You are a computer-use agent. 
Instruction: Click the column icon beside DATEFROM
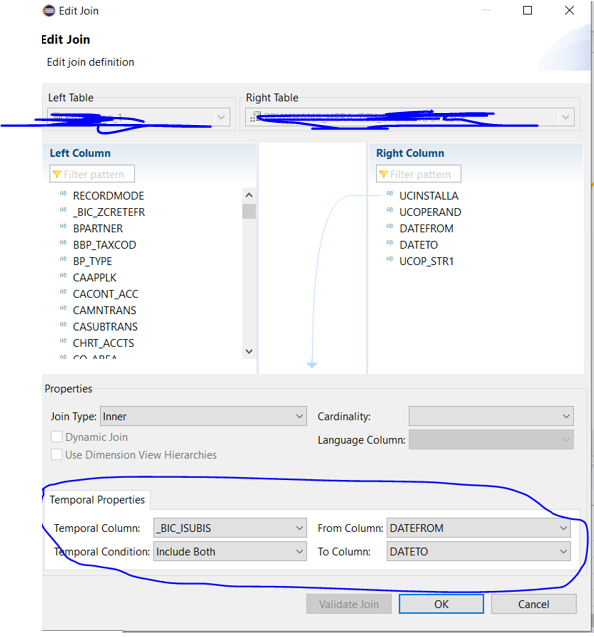390,226
